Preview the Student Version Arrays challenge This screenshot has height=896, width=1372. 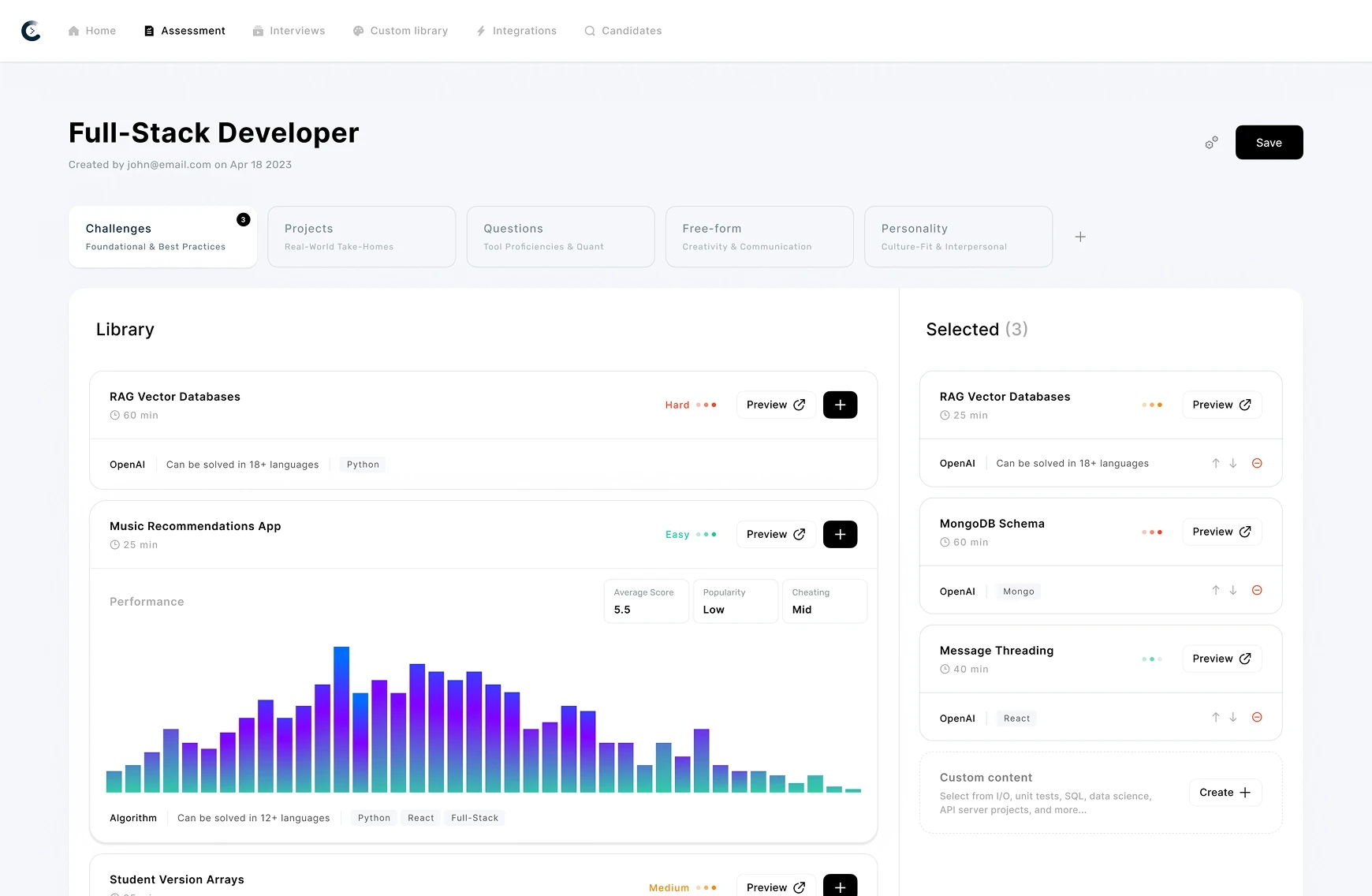pos(775,887)
